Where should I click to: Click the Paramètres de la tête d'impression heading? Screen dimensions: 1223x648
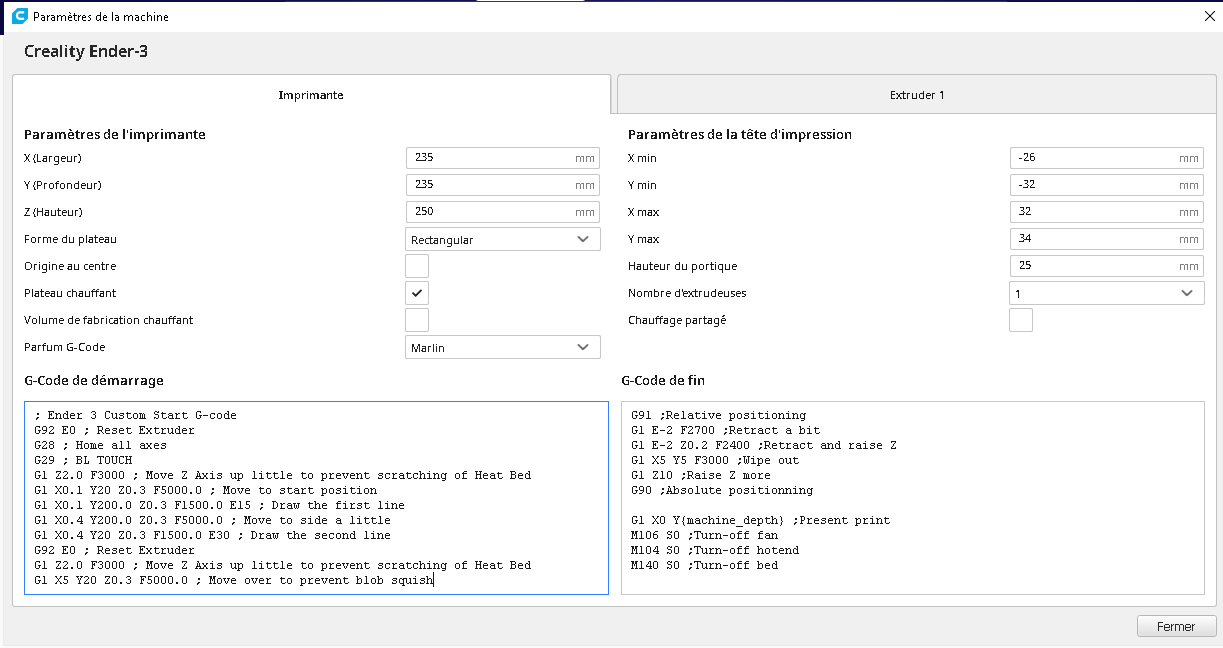click(x=740, y=134)
